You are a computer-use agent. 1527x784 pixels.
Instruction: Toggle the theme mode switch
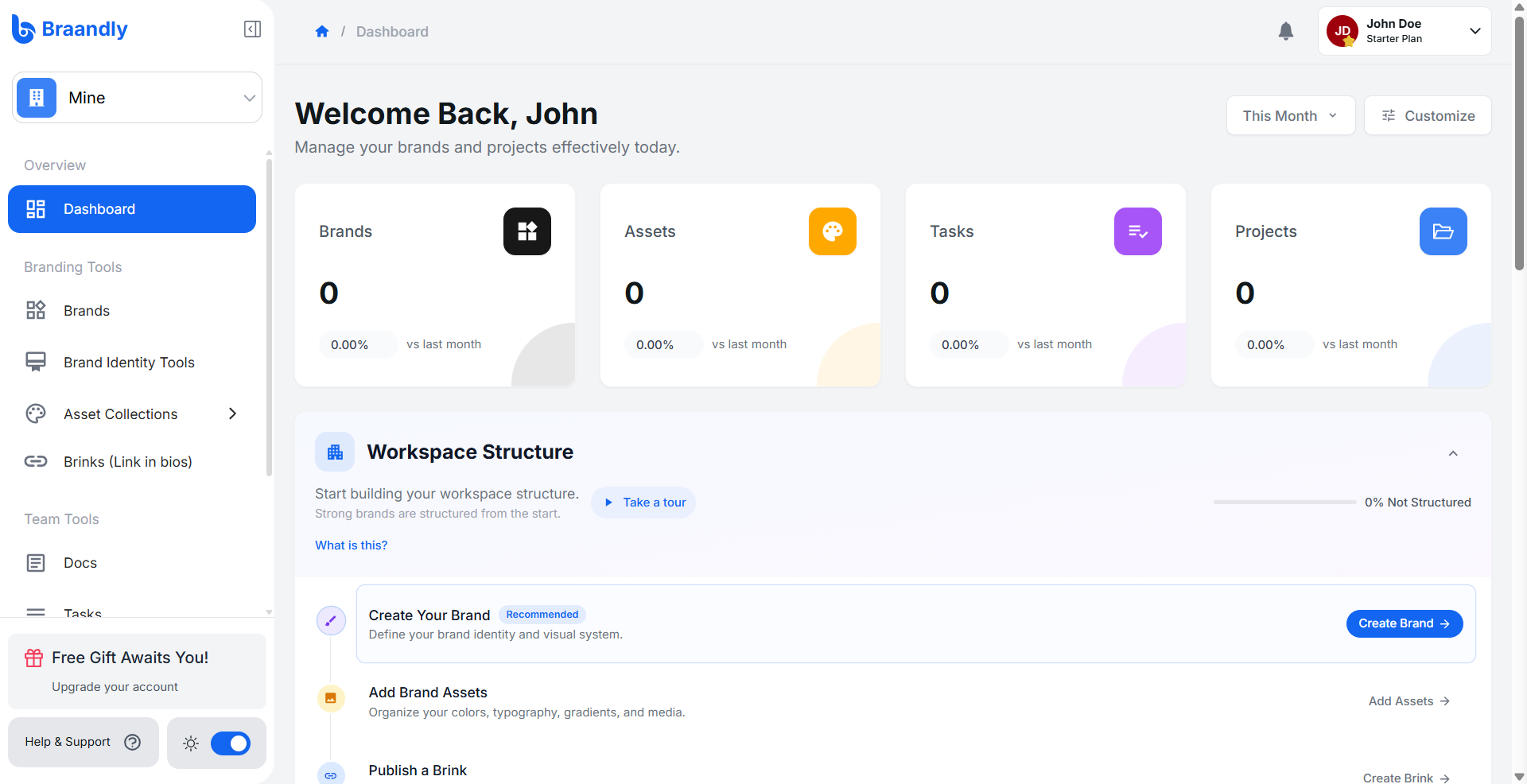point(231,743)
